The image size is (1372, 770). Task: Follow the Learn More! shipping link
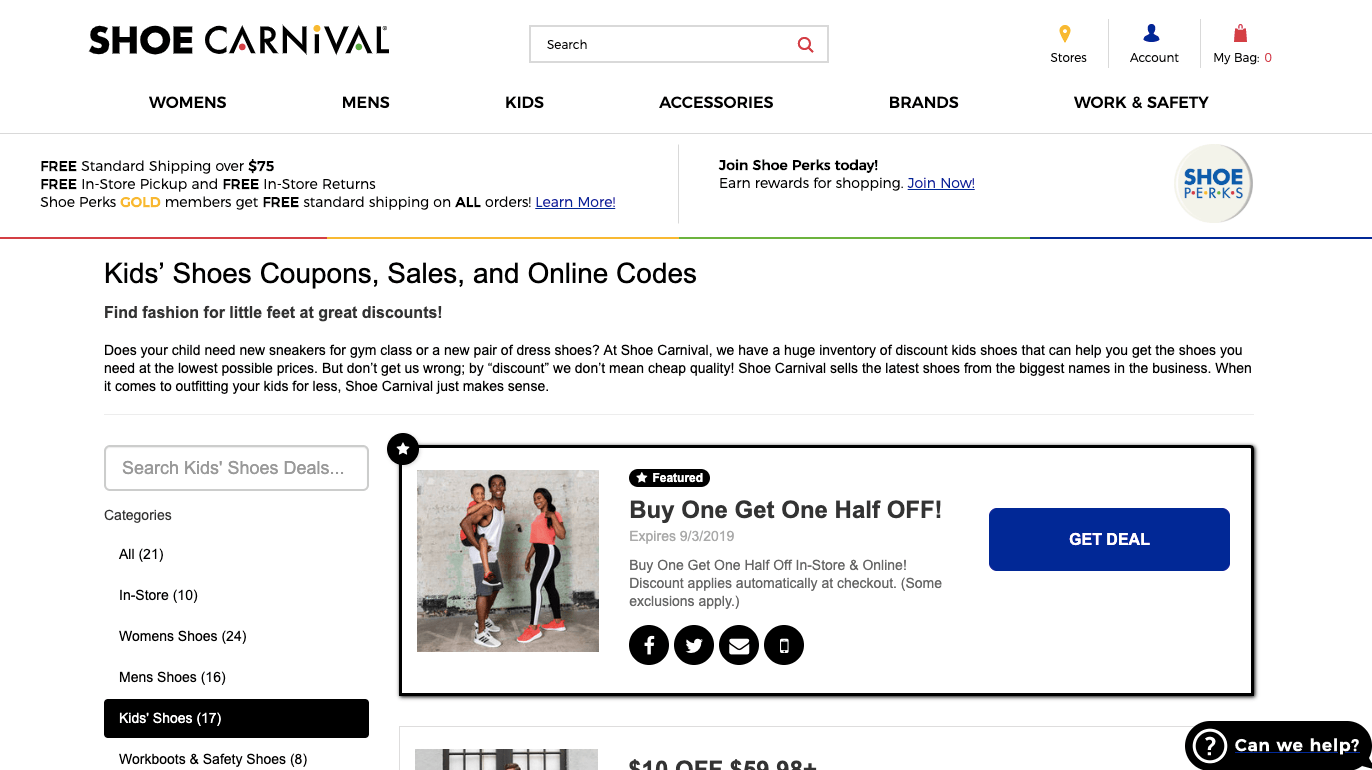(575, 202)
